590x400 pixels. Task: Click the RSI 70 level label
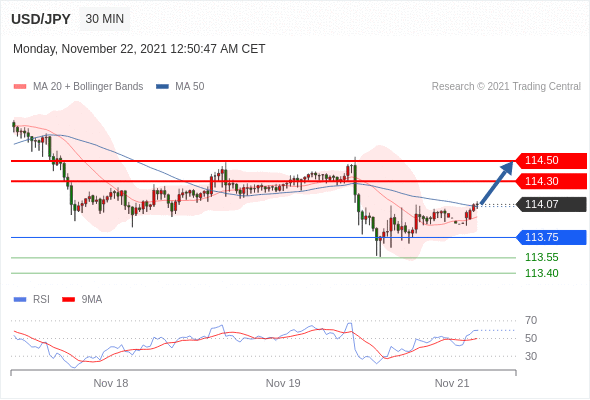pos(531,321)
